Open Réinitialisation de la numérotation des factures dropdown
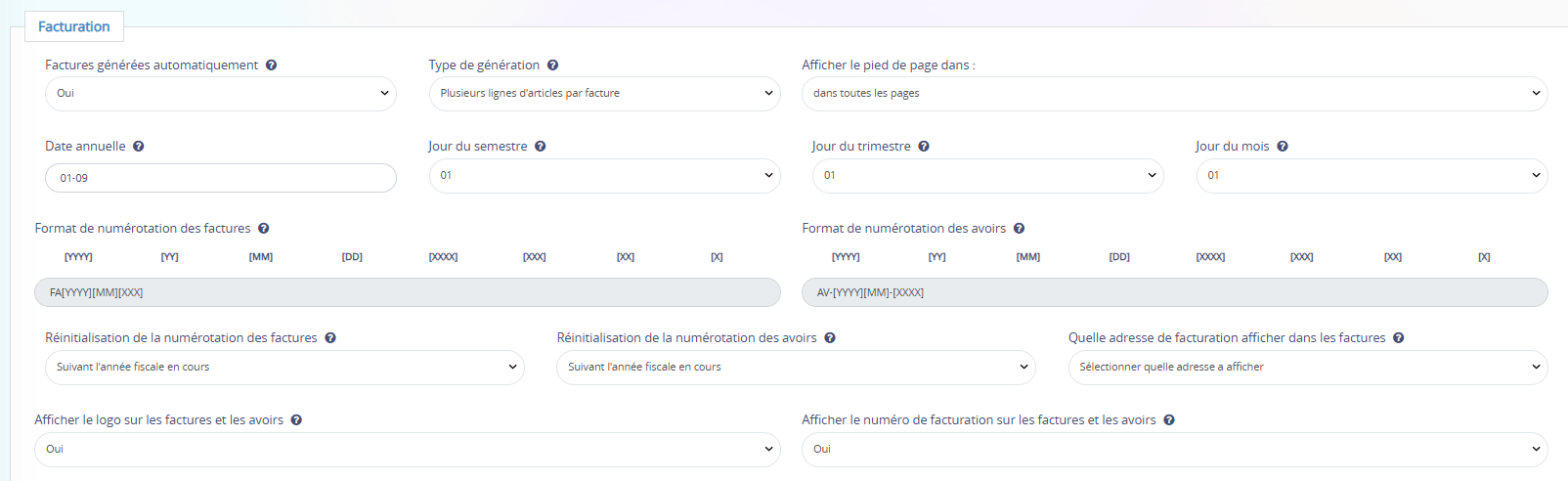 284,368
